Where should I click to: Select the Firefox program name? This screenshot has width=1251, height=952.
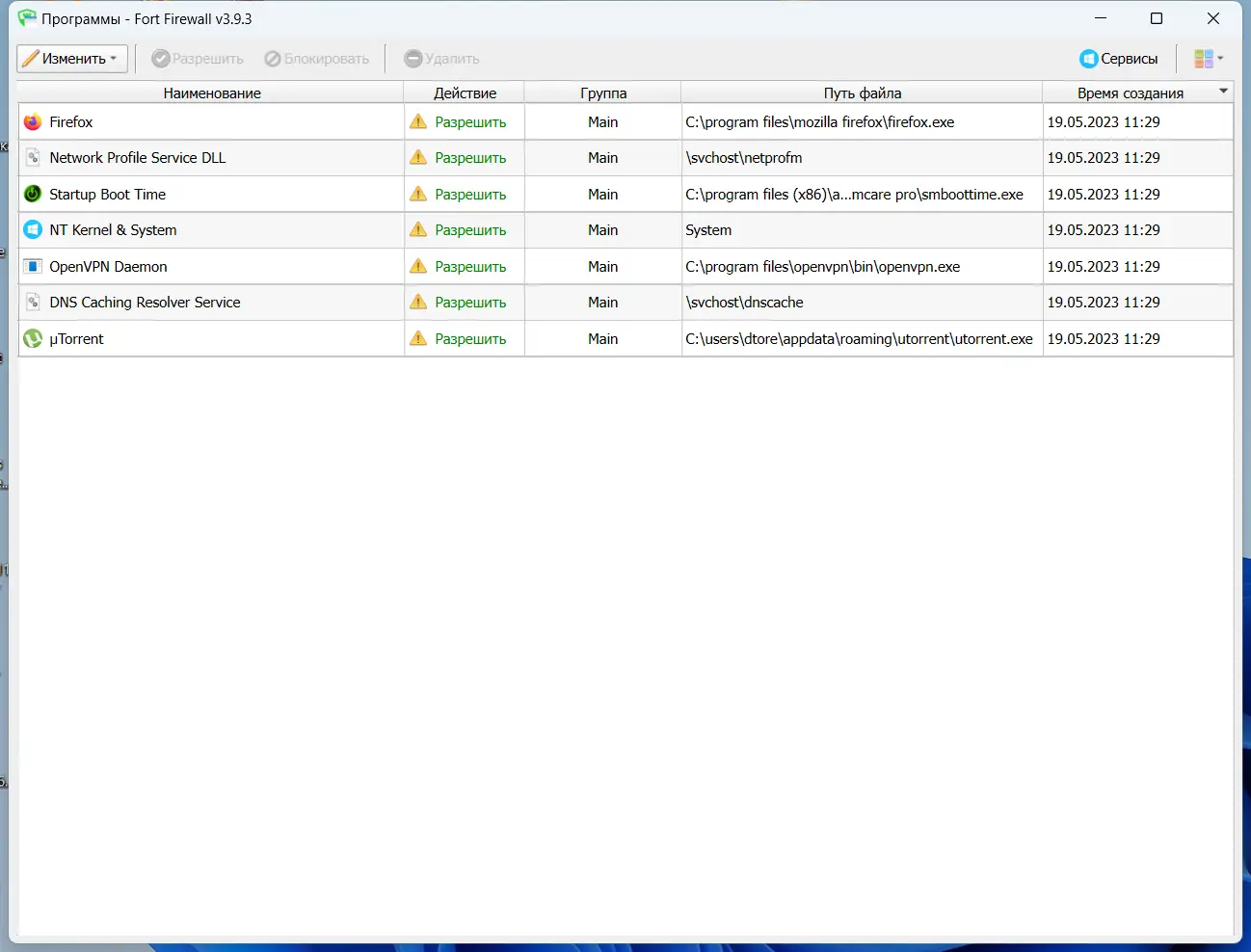(71, 122)
